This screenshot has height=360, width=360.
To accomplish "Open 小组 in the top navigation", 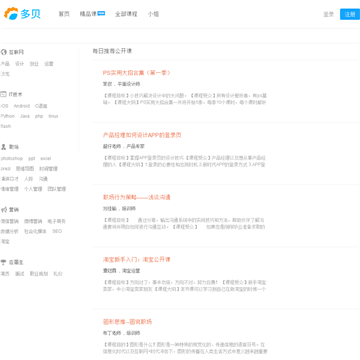I will 153,14.
